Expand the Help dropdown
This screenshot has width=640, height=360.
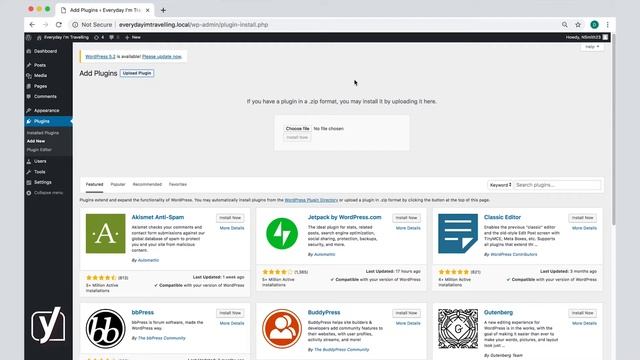click(592, 47)
